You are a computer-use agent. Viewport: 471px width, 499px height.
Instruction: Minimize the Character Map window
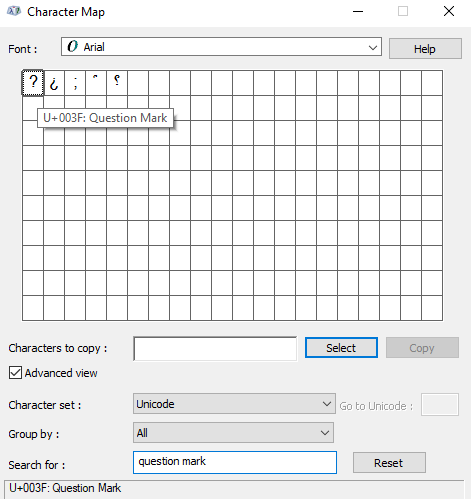click(x=358, y=11)
